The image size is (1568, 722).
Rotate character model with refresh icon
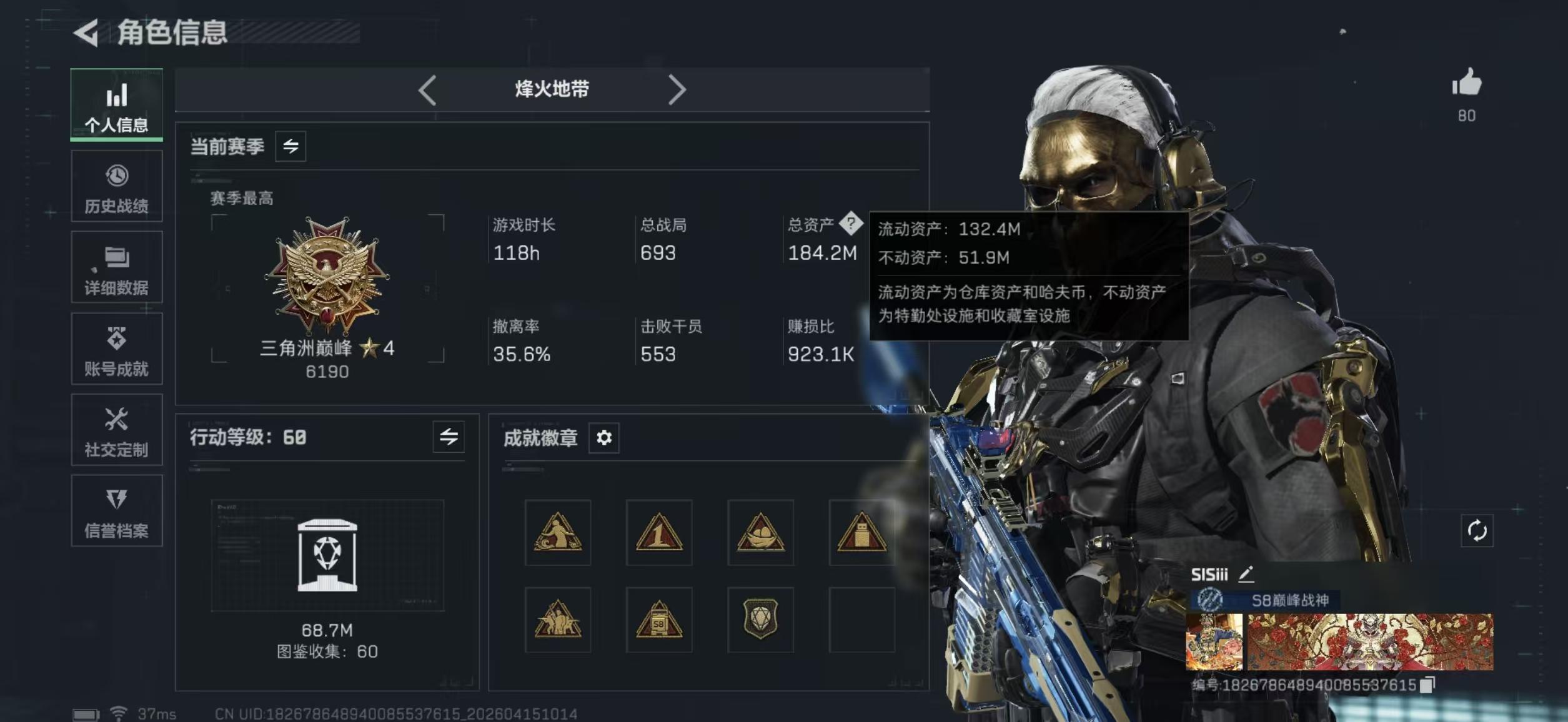coord(1477,531)
